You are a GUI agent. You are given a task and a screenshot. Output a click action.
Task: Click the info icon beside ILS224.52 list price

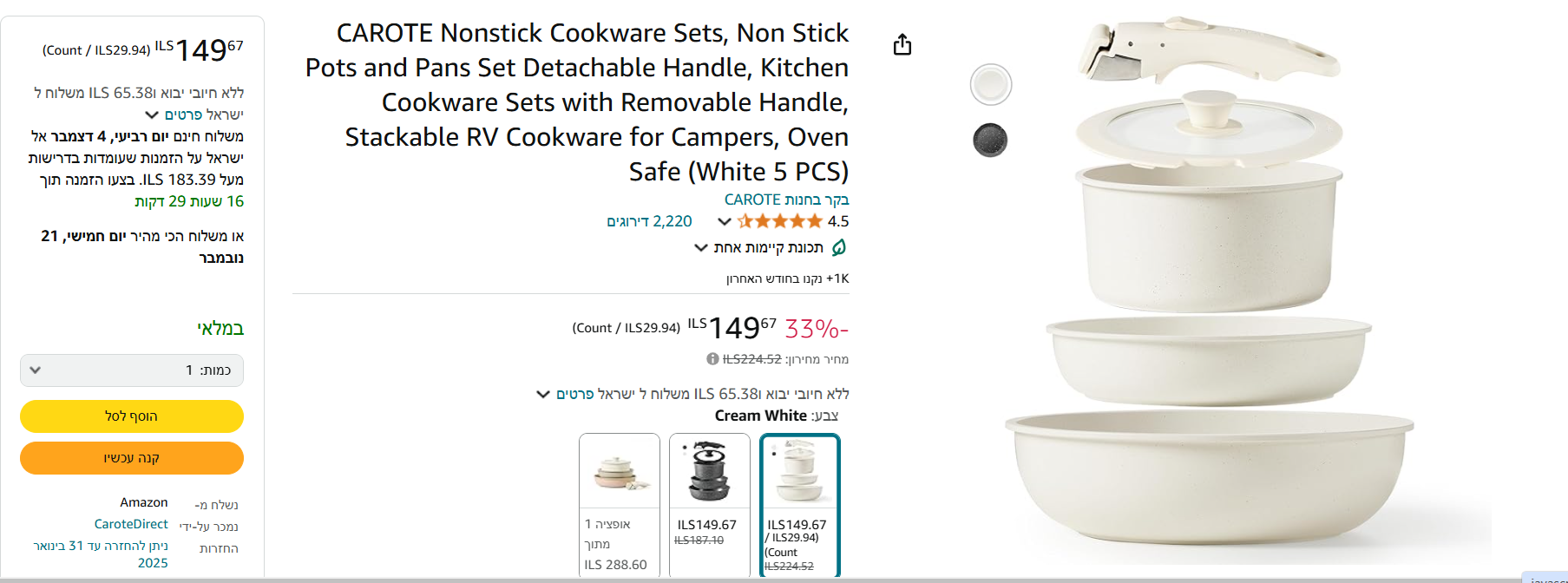pyautogui.click(x=712, y=359)
